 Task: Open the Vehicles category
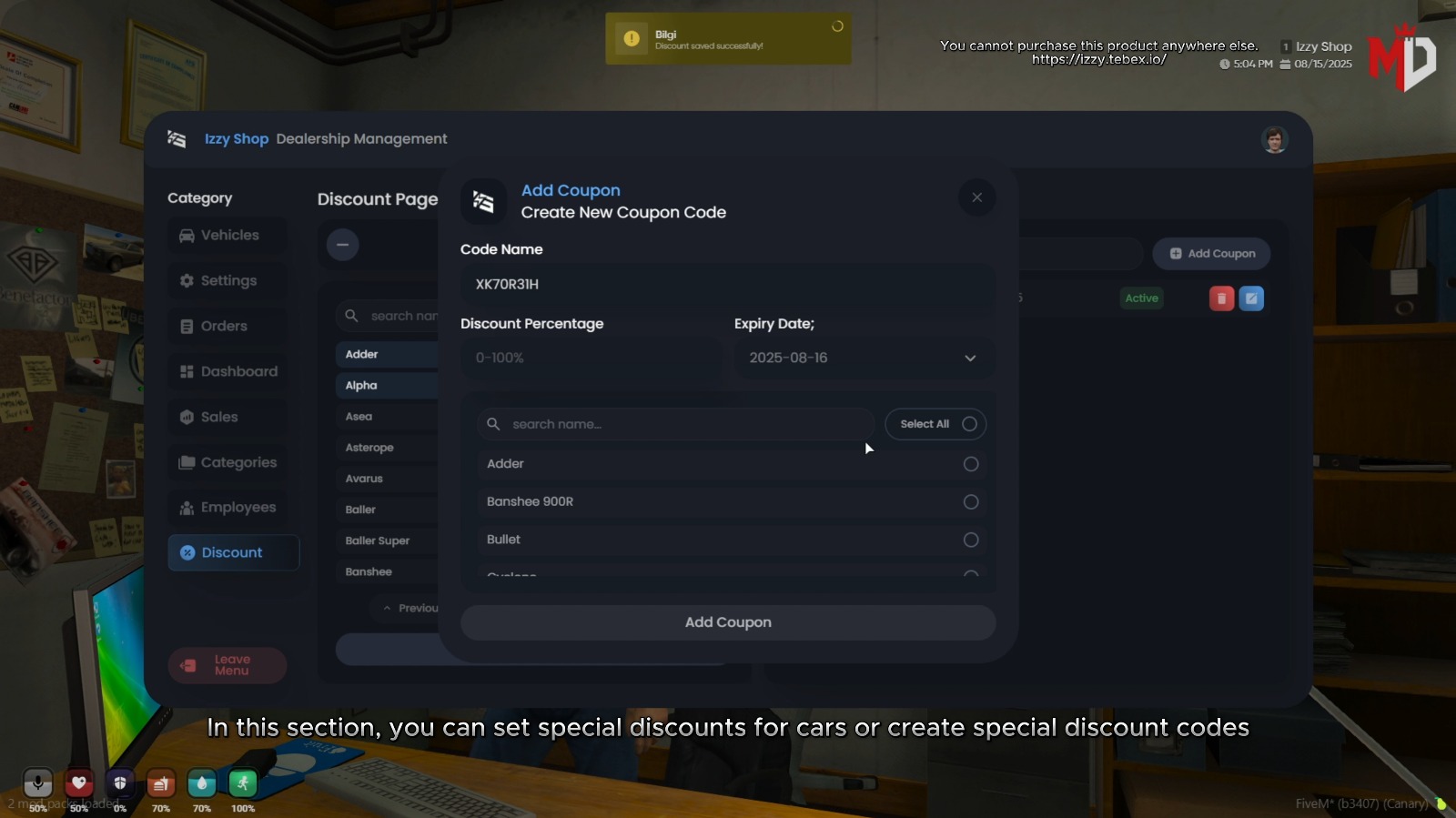pyautogui.click(x=229, y=236)
